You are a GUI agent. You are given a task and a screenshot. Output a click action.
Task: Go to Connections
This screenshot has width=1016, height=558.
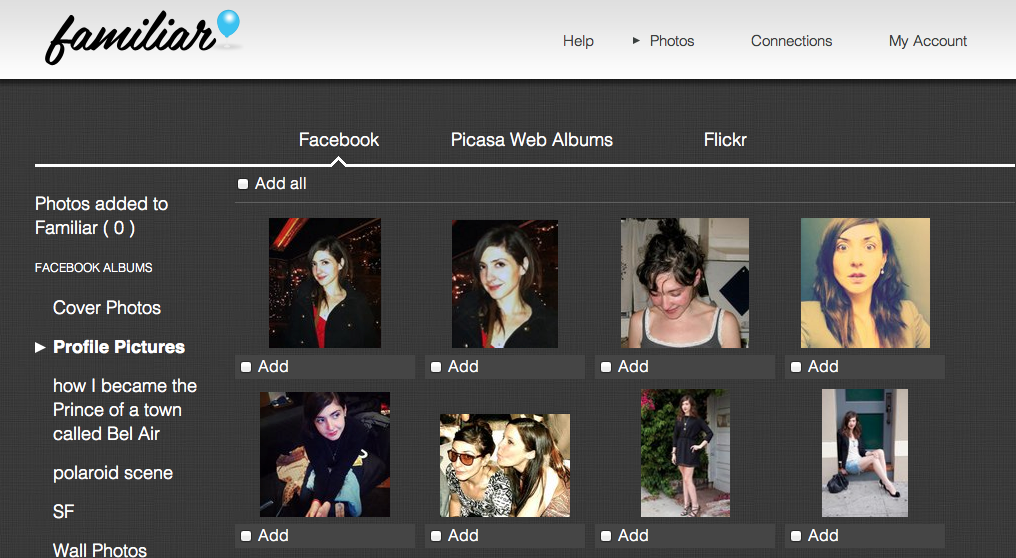pos(791,41)
